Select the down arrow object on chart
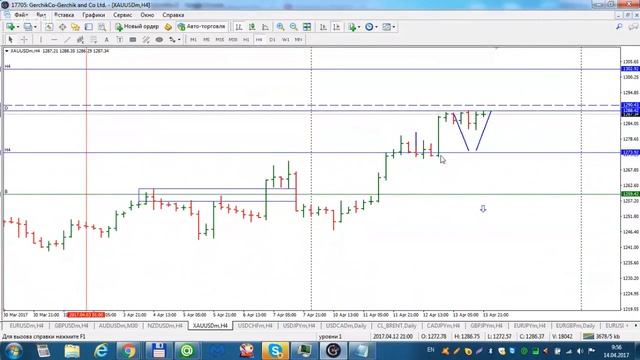The height and width of the screenshot is (360, 640). 483,209
